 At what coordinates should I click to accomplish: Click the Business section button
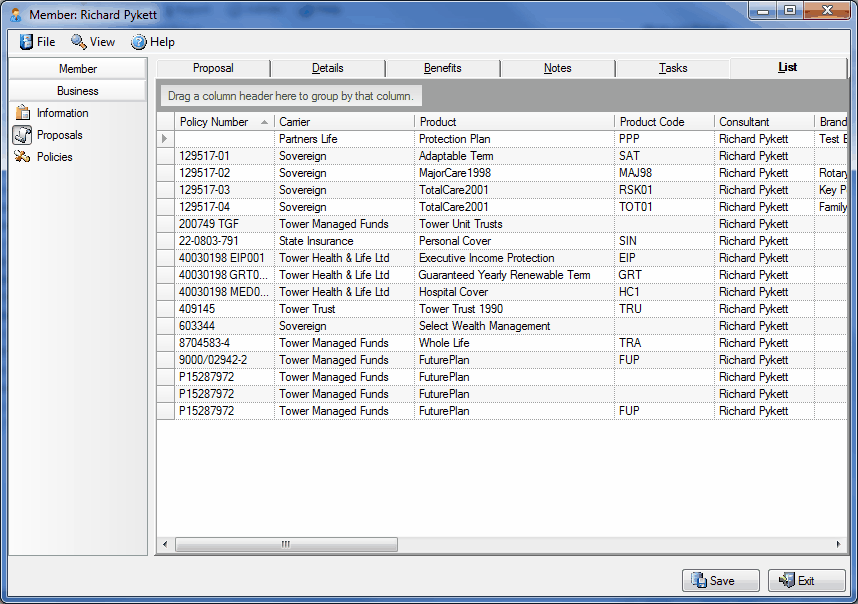click(x=78, y=91)
